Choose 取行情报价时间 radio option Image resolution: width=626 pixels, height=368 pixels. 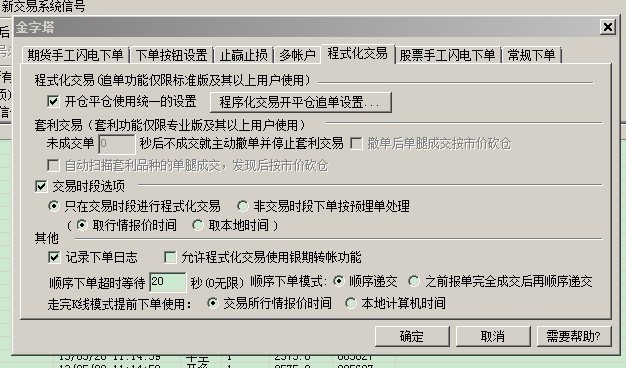point(81,225)
